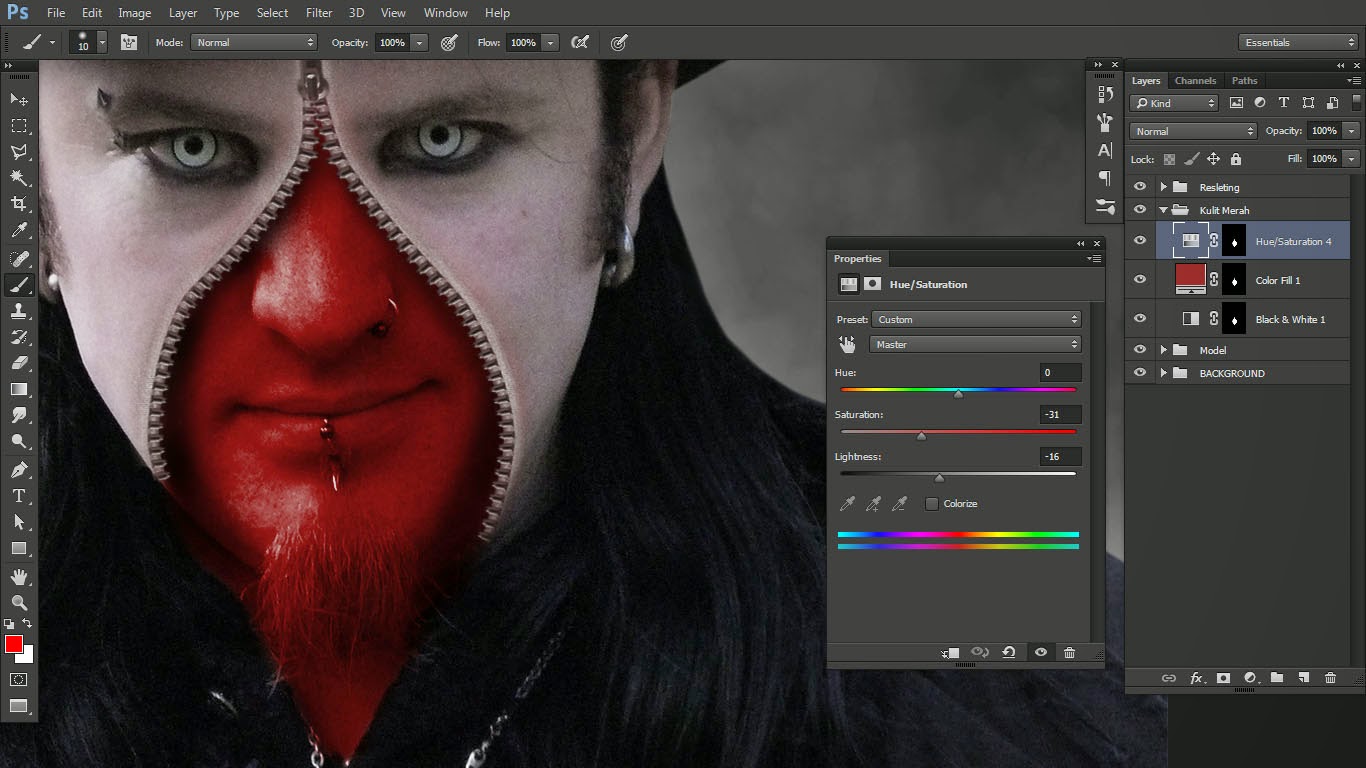Select the Polygonal Lasso tool
Image resolution: width=1366 pixels, height=768 pixels.
coord(19,152)
